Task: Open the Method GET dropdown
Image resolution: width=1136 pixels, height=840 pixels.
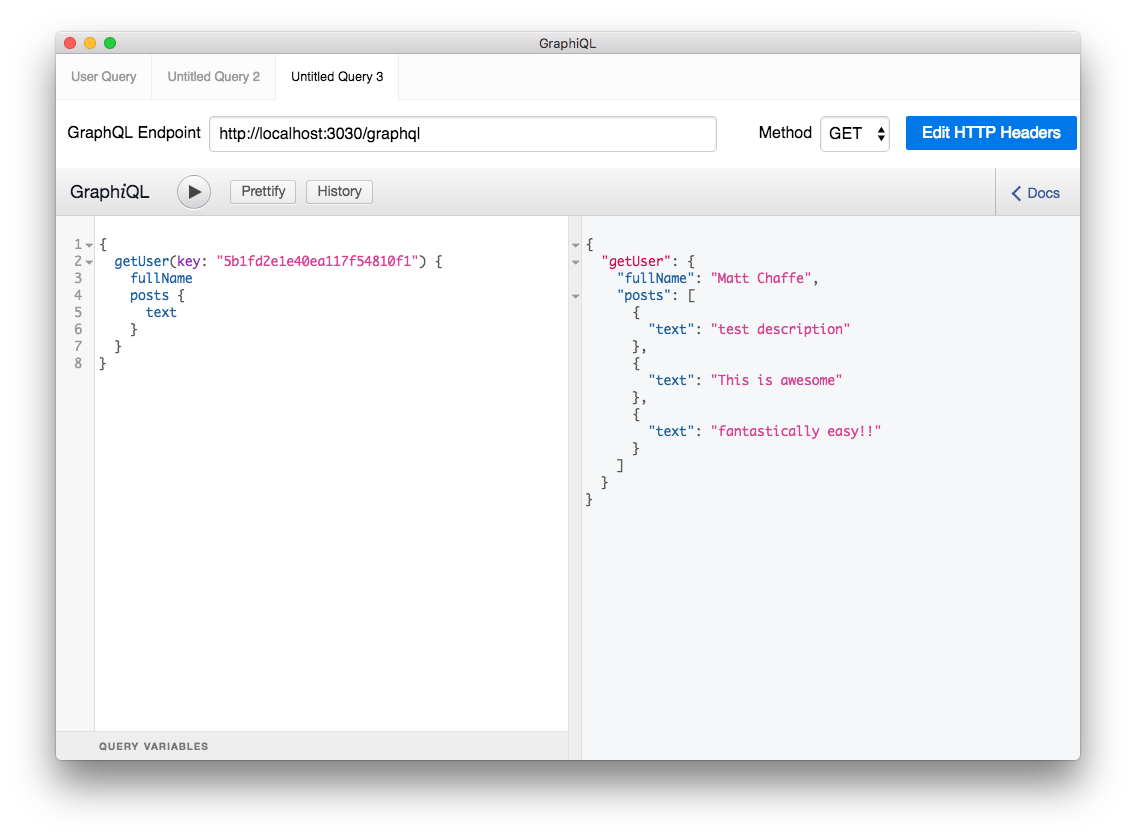Action: (855, 133)
